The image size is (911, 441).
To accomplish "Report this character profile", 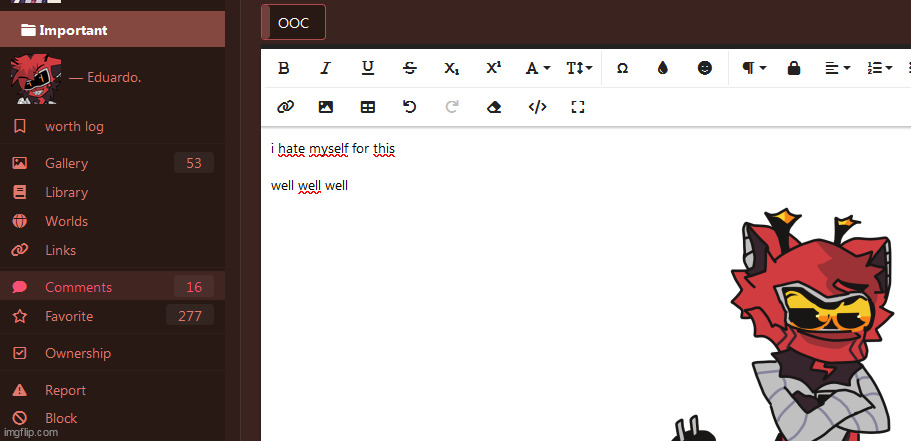I will [65, 390].
